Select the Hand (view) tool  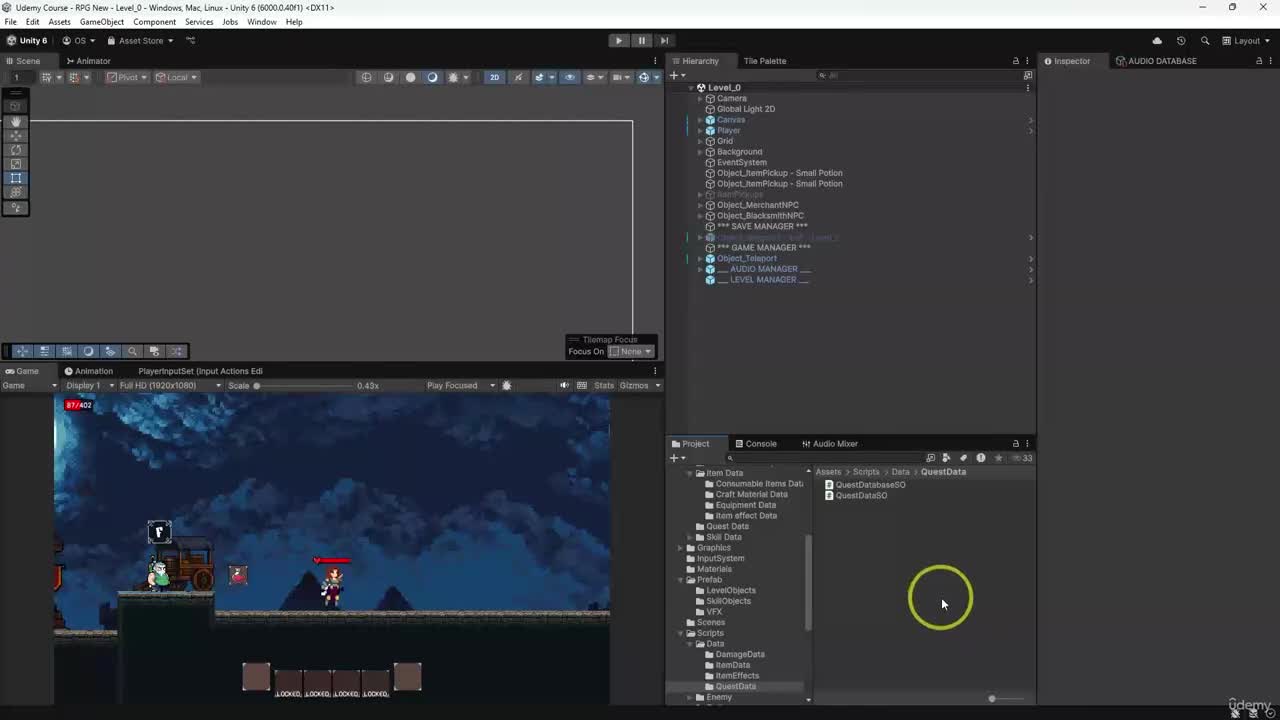point(16,121)
